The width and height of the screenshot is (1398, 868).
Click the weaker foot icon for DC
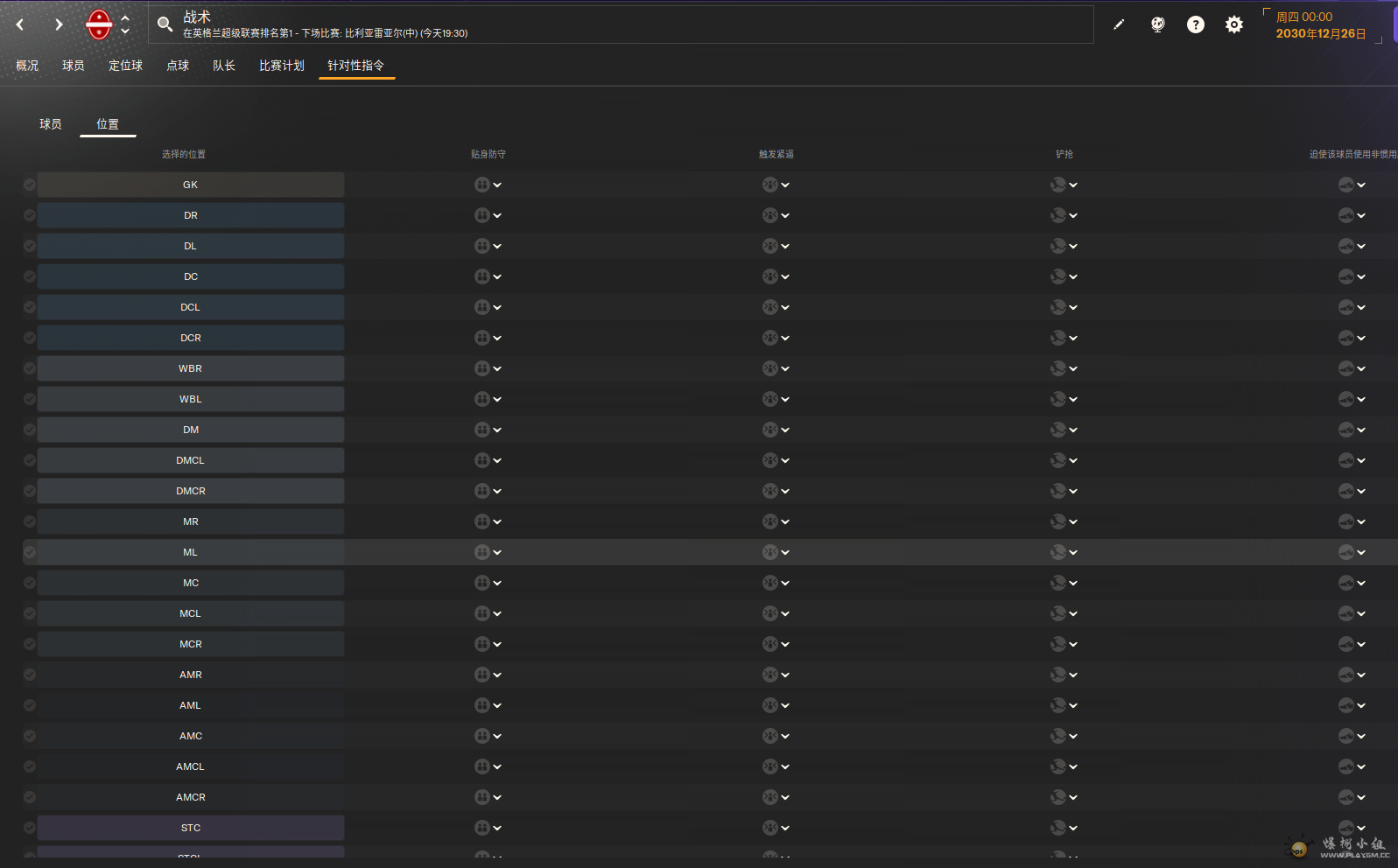1346,276
